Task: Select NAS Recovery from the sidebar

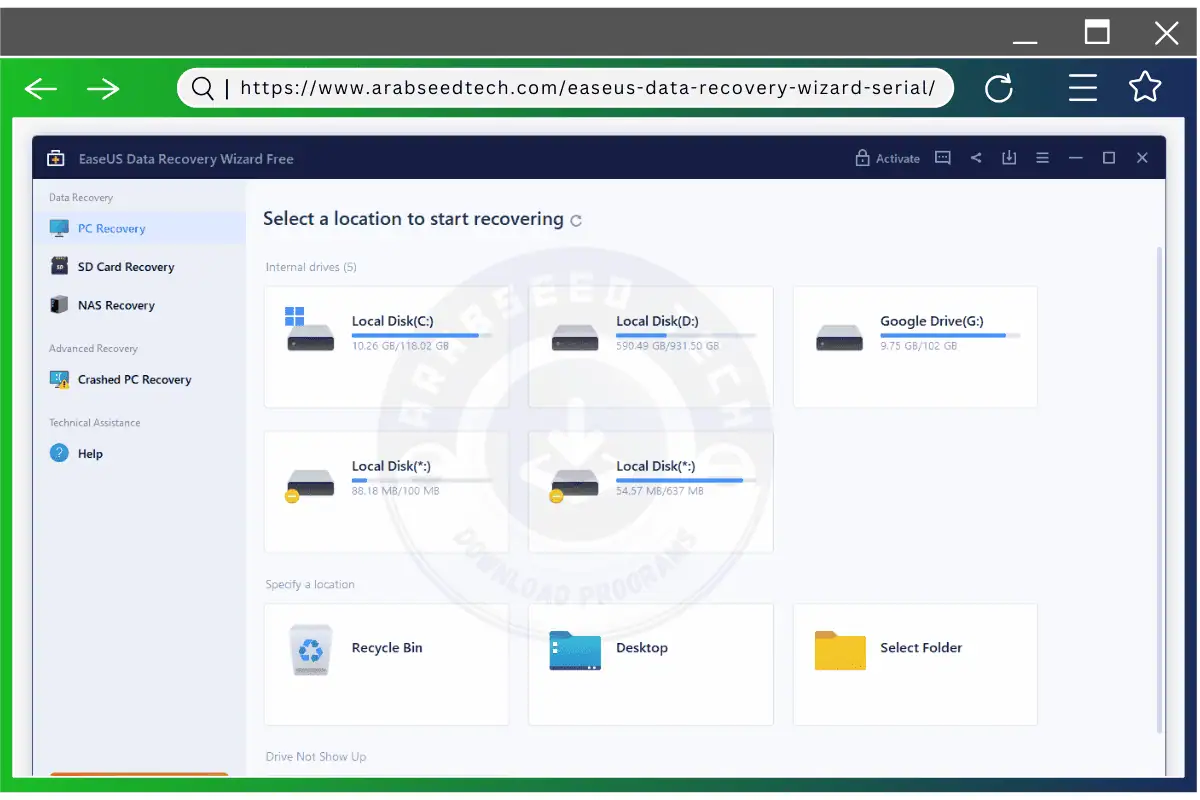Action: point(115,305)
